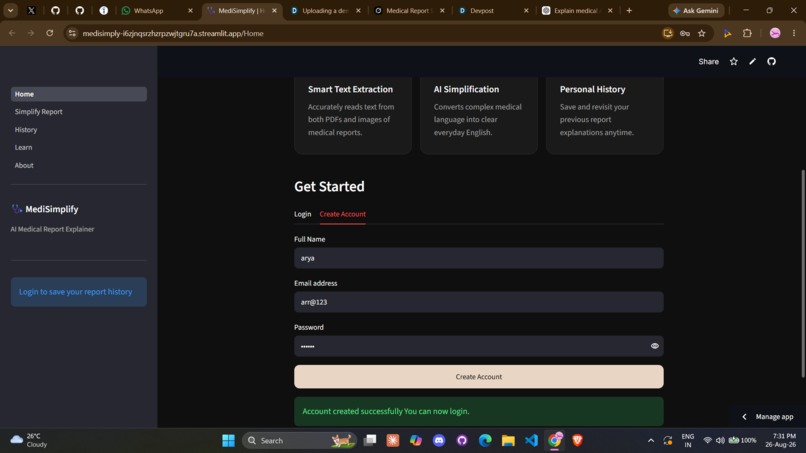Click the Personal History card heading
806x453 pixels.
(x=592, y=89)
